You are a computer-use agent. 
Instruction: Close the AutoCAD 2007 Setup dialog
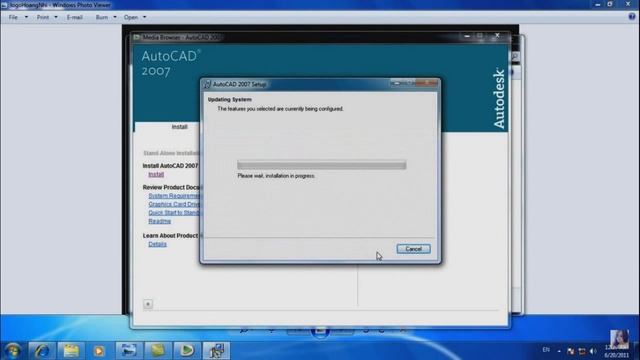pyautogui.click(x=427, y=83)
